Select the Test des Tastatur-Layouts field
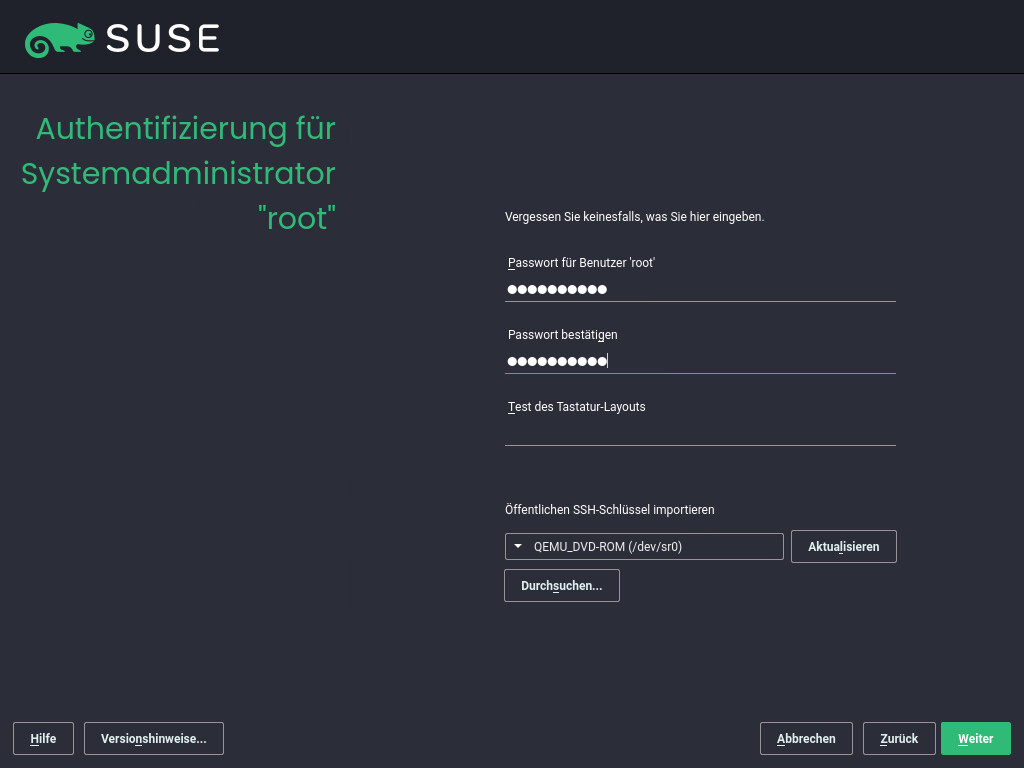This screenshot has width=1024, height=768. 700,435
